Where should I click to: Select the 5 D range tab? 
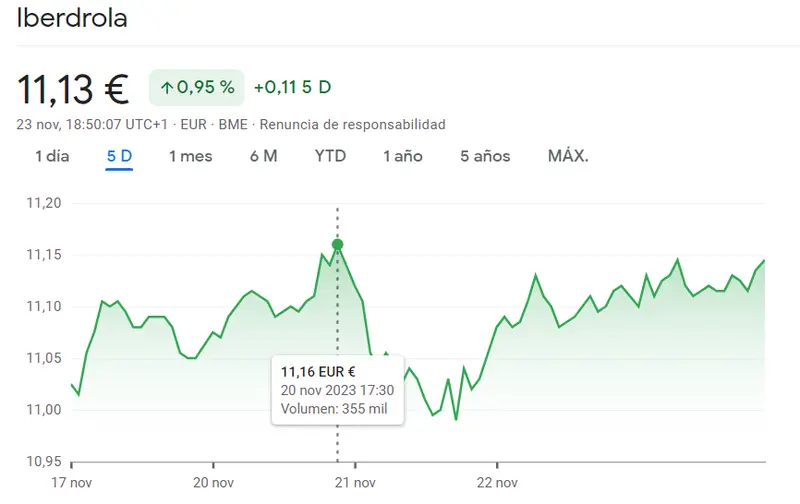pyautogui.click(x=119, y=156)
